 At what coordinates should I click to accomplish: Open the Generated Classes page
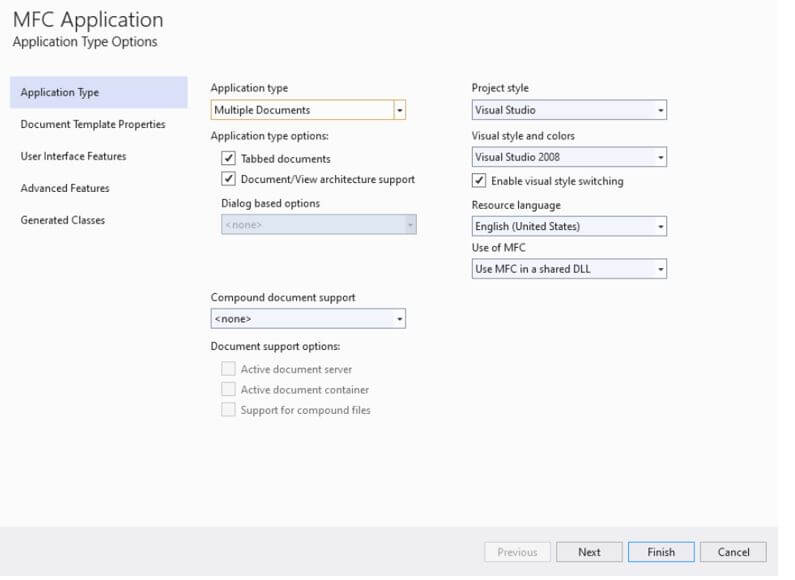click(x=62, y=221)
